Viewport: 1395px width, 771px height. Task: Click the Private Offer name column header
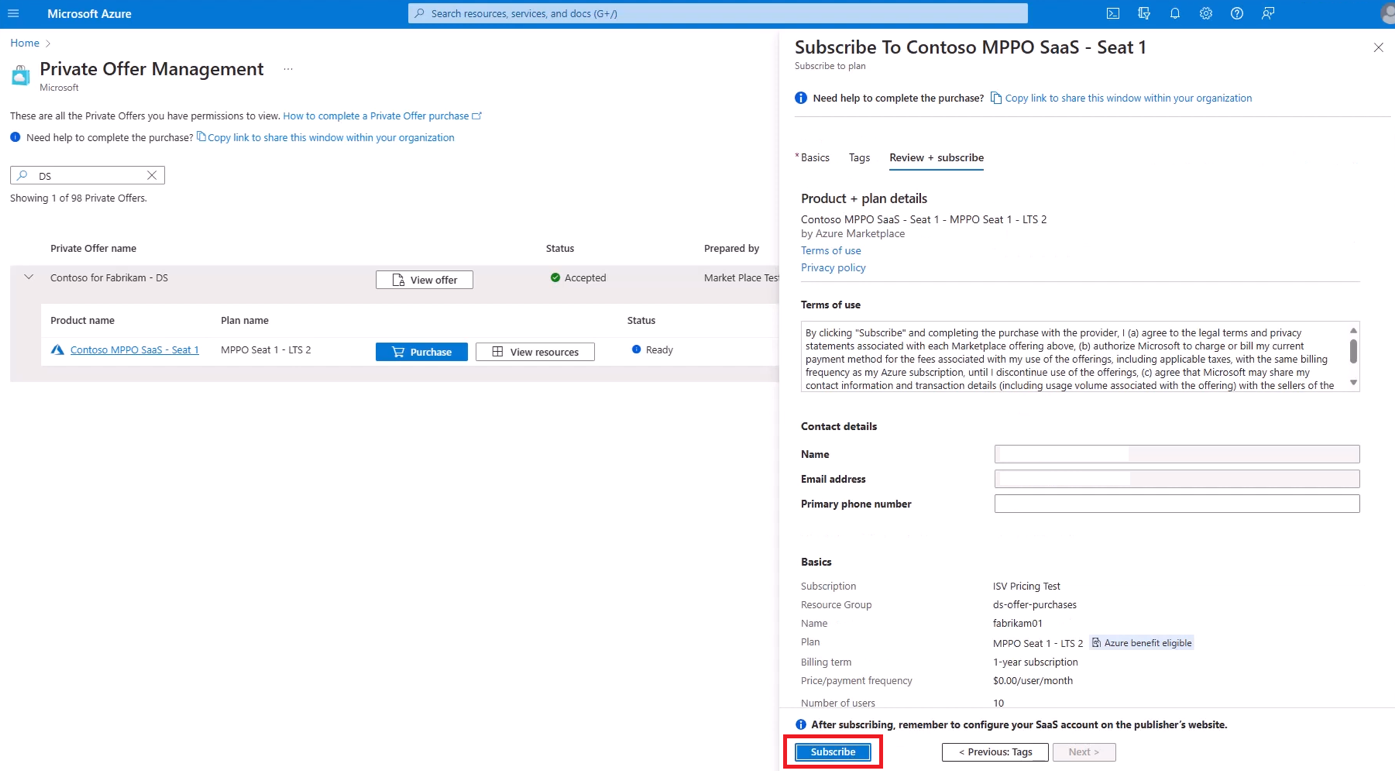(x=93, y=248)
